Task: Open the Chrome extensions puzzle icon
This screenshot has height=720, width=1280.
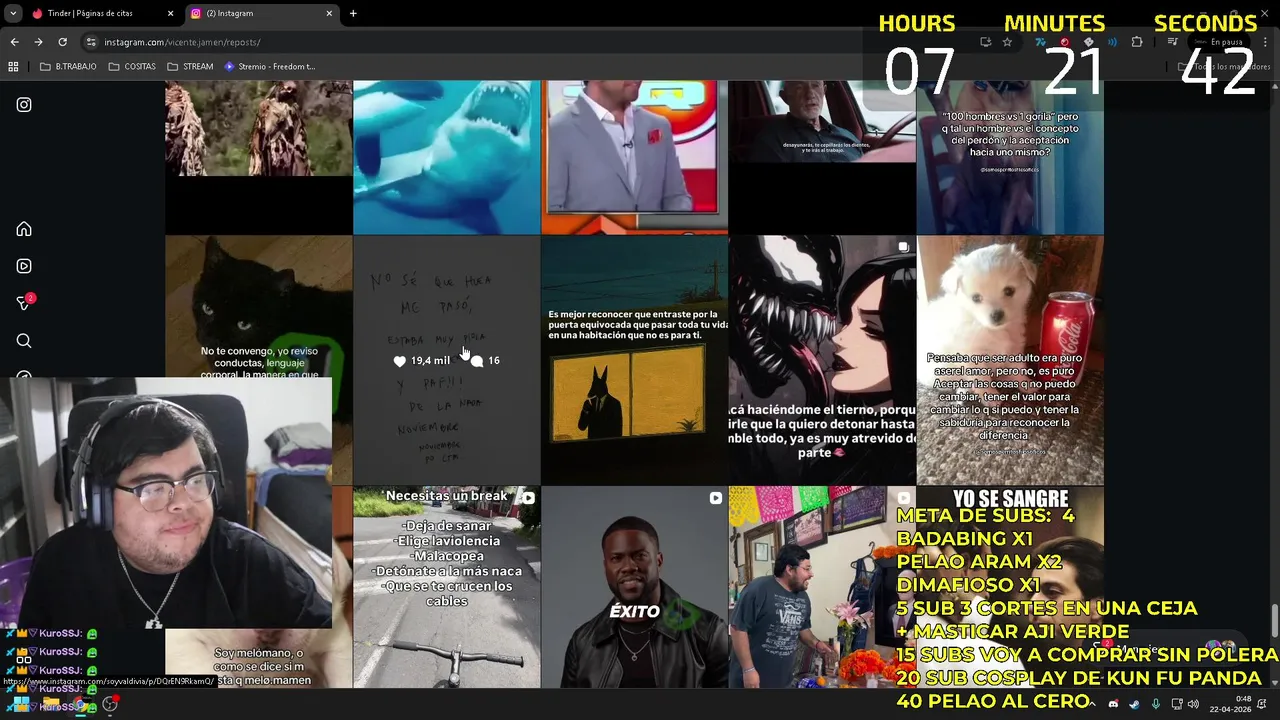Action: [1136, 42]
